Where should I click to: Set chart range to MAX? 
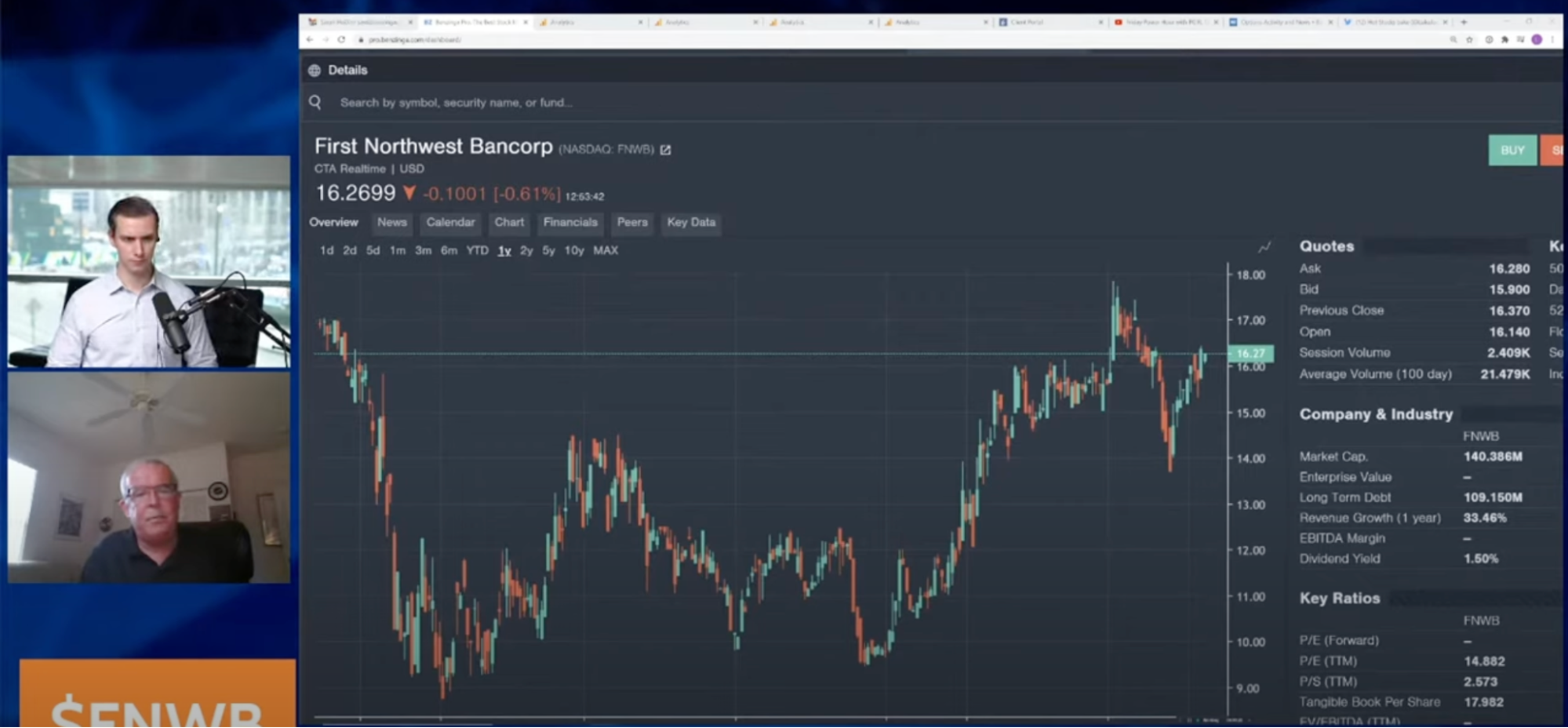606,250
